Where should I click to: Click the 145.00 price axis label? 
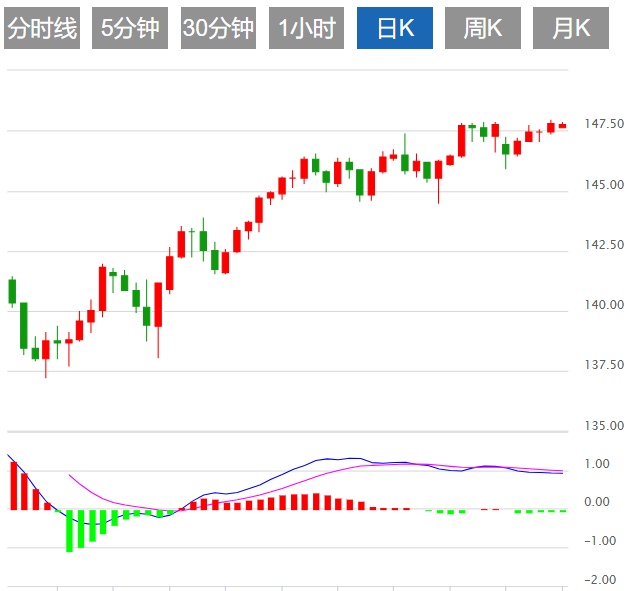604,185
